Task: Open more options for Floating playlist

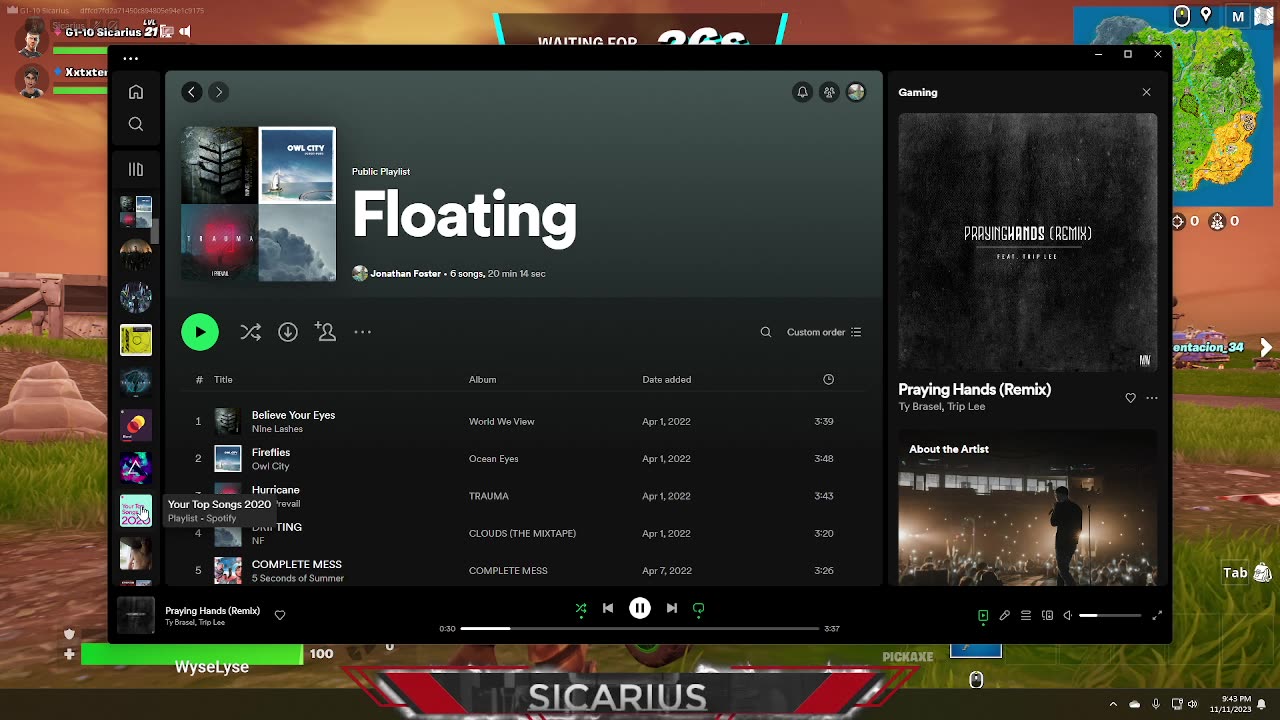Action: point(363,332)
